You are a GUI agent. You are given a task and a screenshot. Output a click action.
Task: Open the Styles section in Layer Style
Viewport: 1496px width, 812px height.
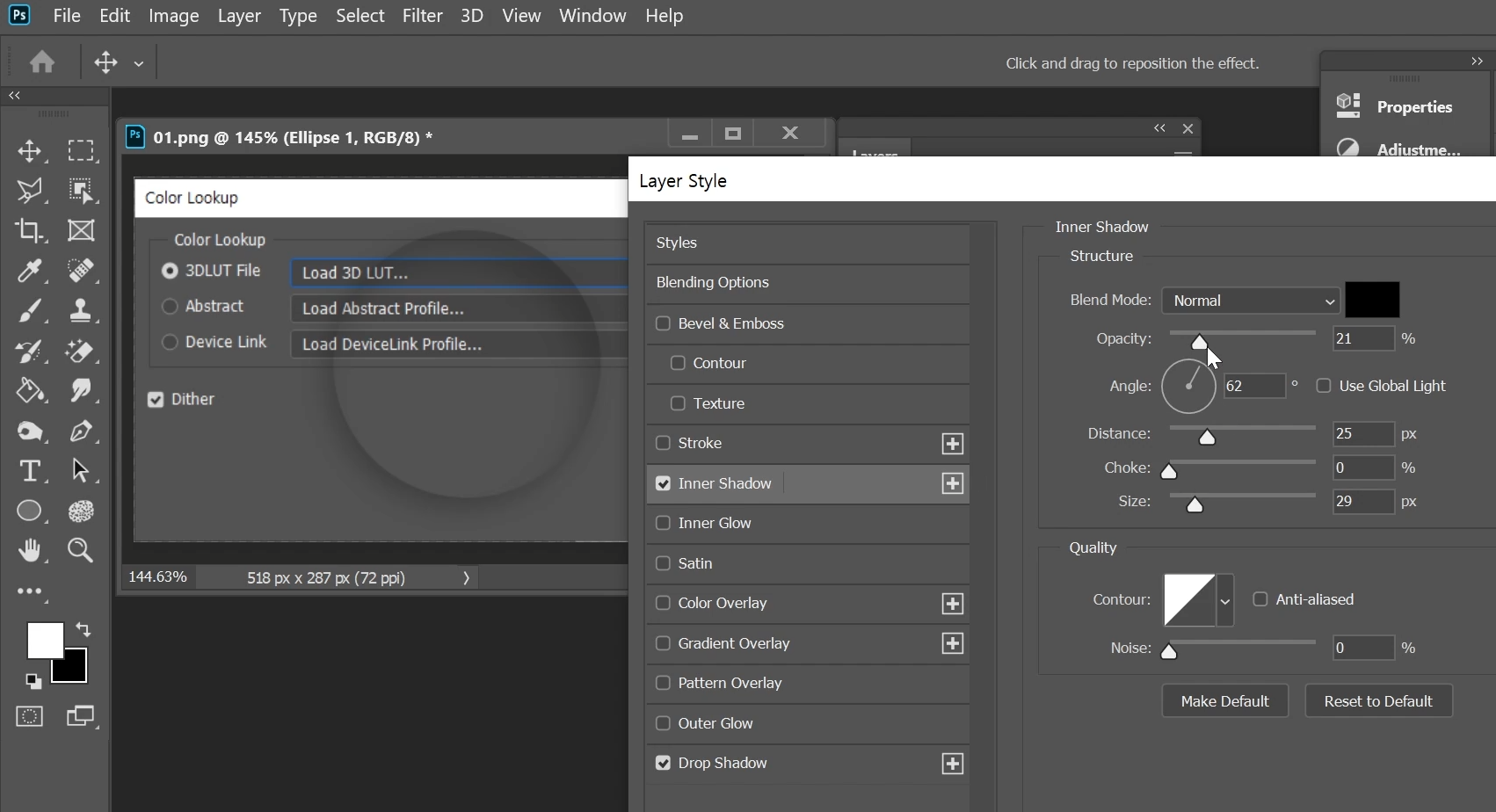[x=808, y=243]
